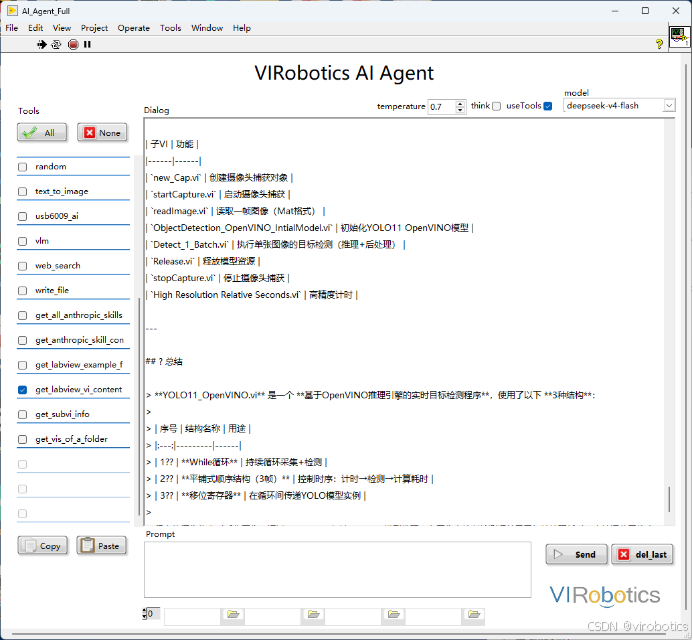
Task: Enable the get_subvi_info checkbox
Action: coord(23,414)
